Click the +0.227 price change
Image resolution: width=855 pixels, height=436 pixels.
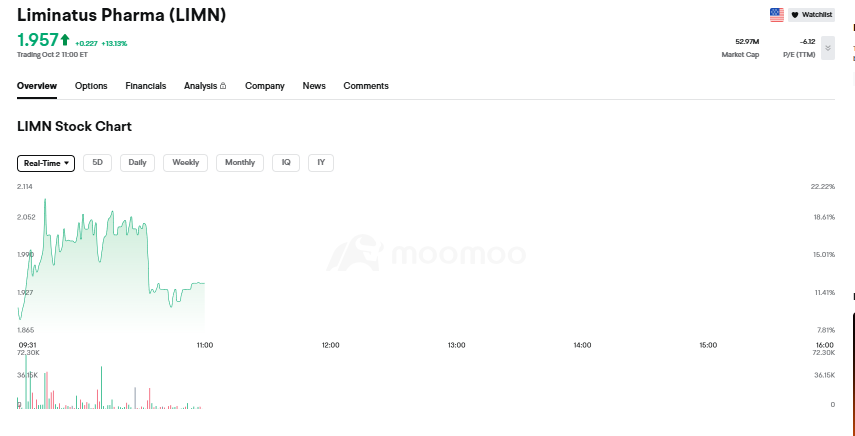coord(86,44)
